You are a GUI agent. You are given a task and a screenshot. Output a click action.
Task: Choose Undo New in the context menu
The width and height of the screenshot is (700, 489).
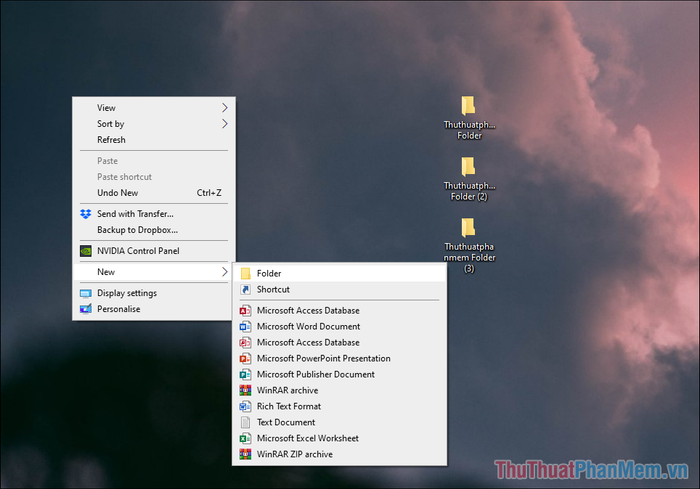coord(154,193)
